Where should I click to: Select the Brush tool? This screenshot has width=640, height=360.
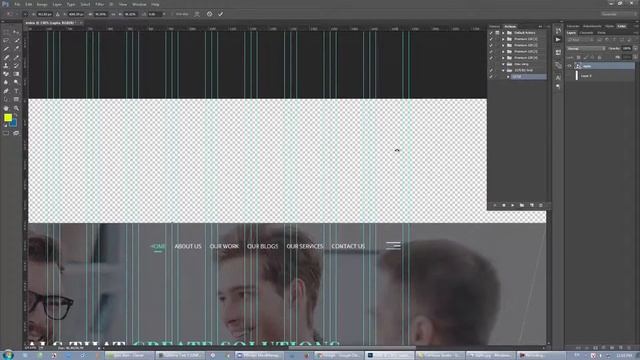(16, 58)
